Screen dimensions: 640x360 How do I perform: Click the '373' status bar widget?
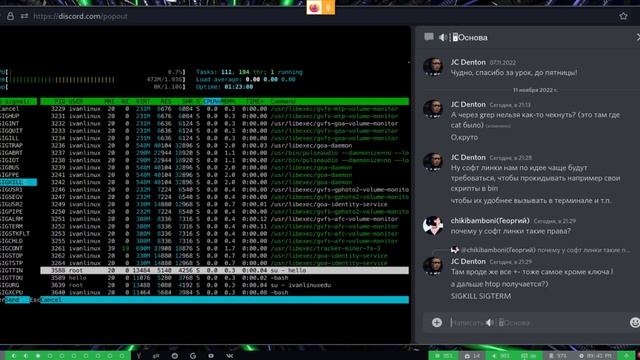pyautogui.click(x=559, y=356)
